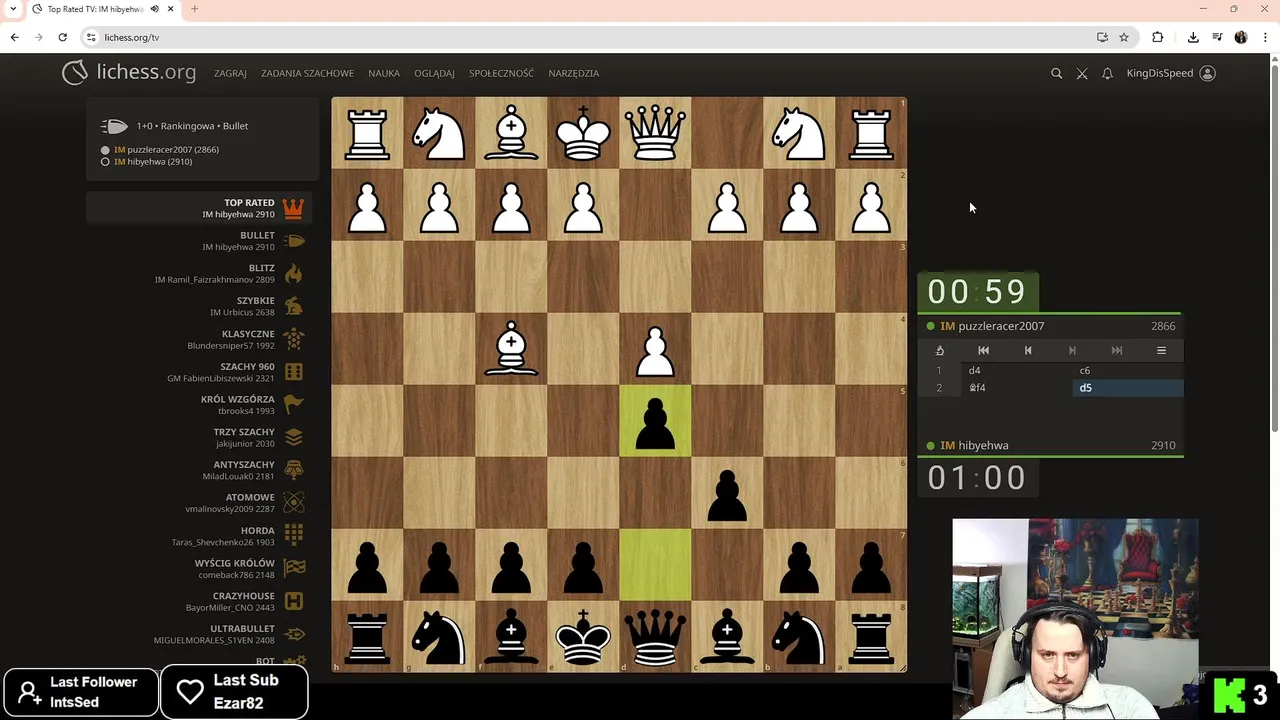
Task: Open the site search magnifier icon
Action: click(x=1056, y=73)
